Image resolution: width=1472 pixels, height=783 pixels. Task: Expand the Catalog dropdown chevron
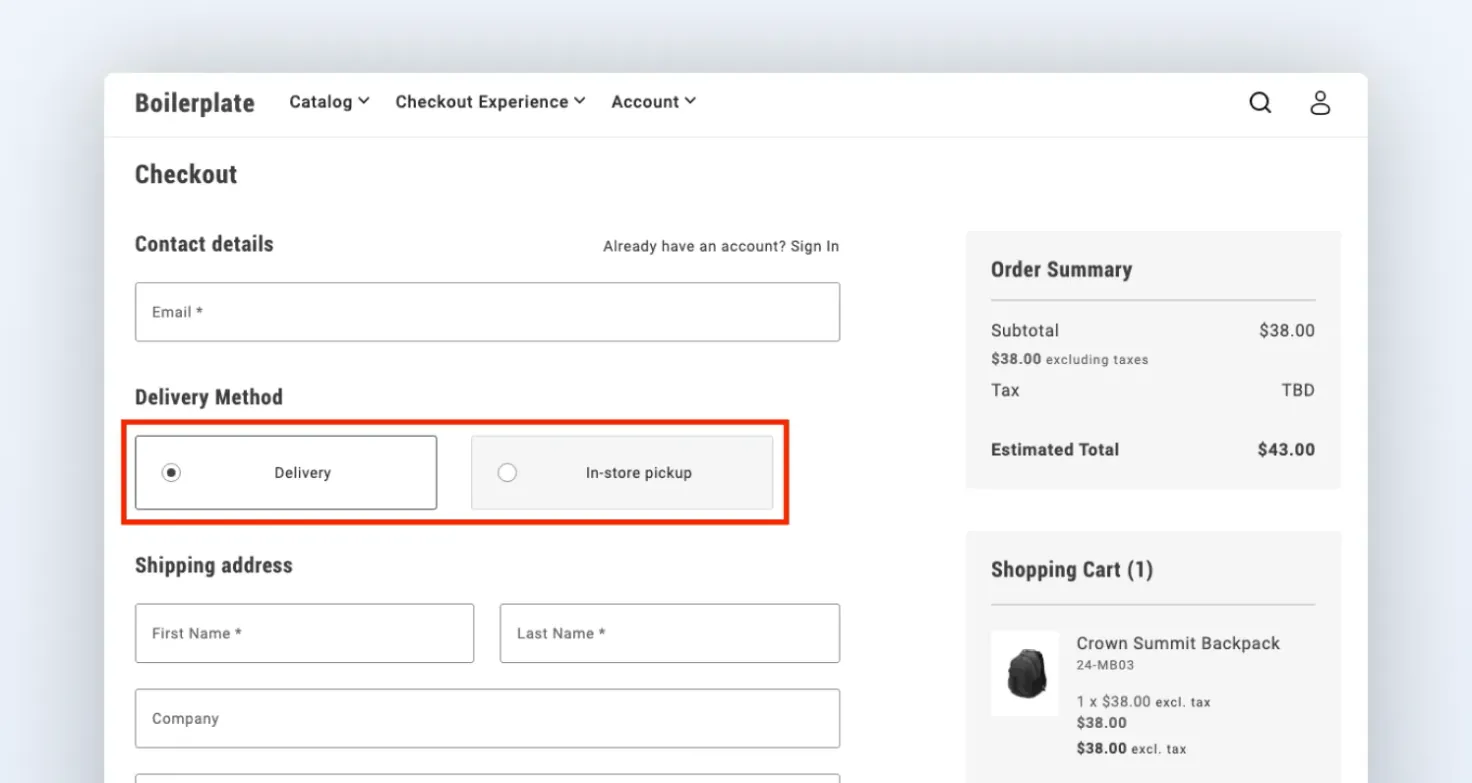pos(364,101)
